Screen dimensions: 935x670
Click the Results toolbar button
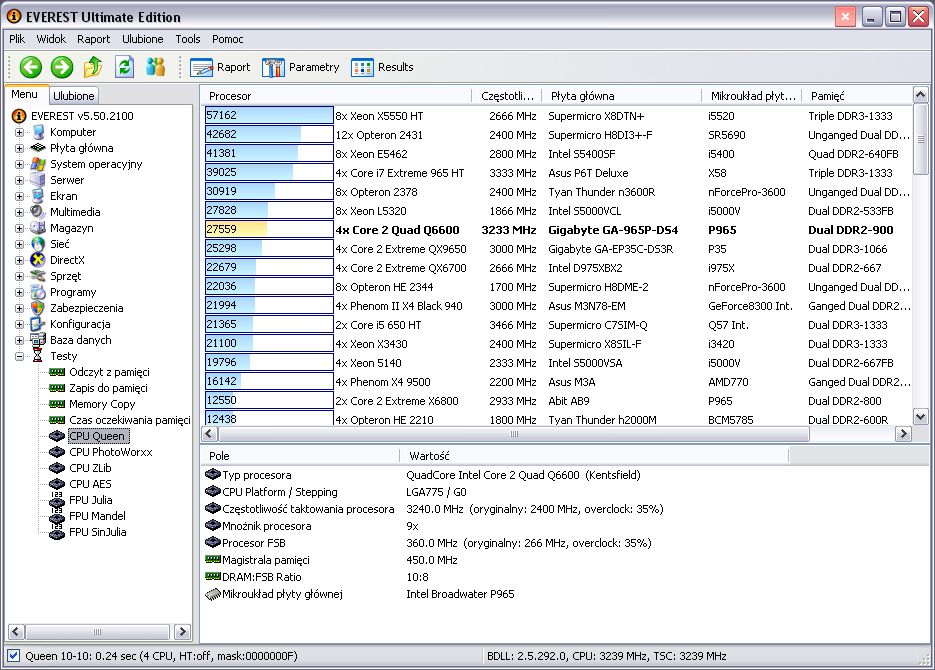tap(382, 67)
